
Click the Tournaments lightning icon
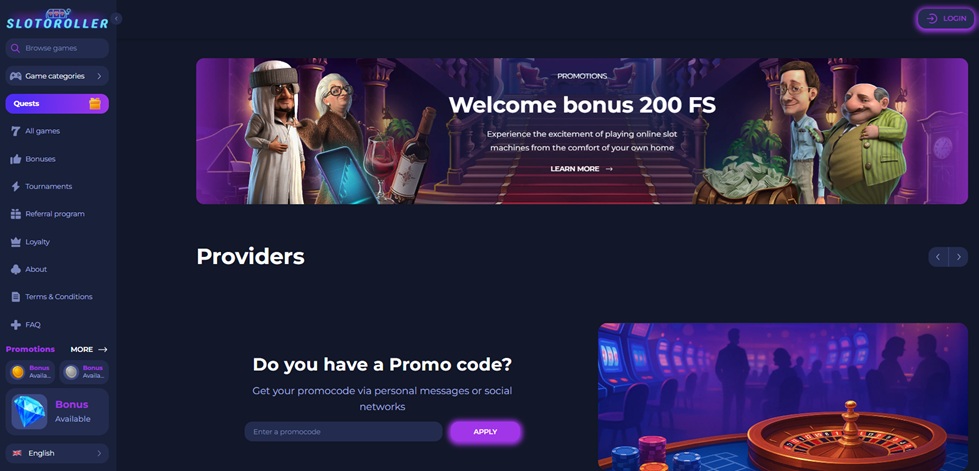(x=16, y=186)
